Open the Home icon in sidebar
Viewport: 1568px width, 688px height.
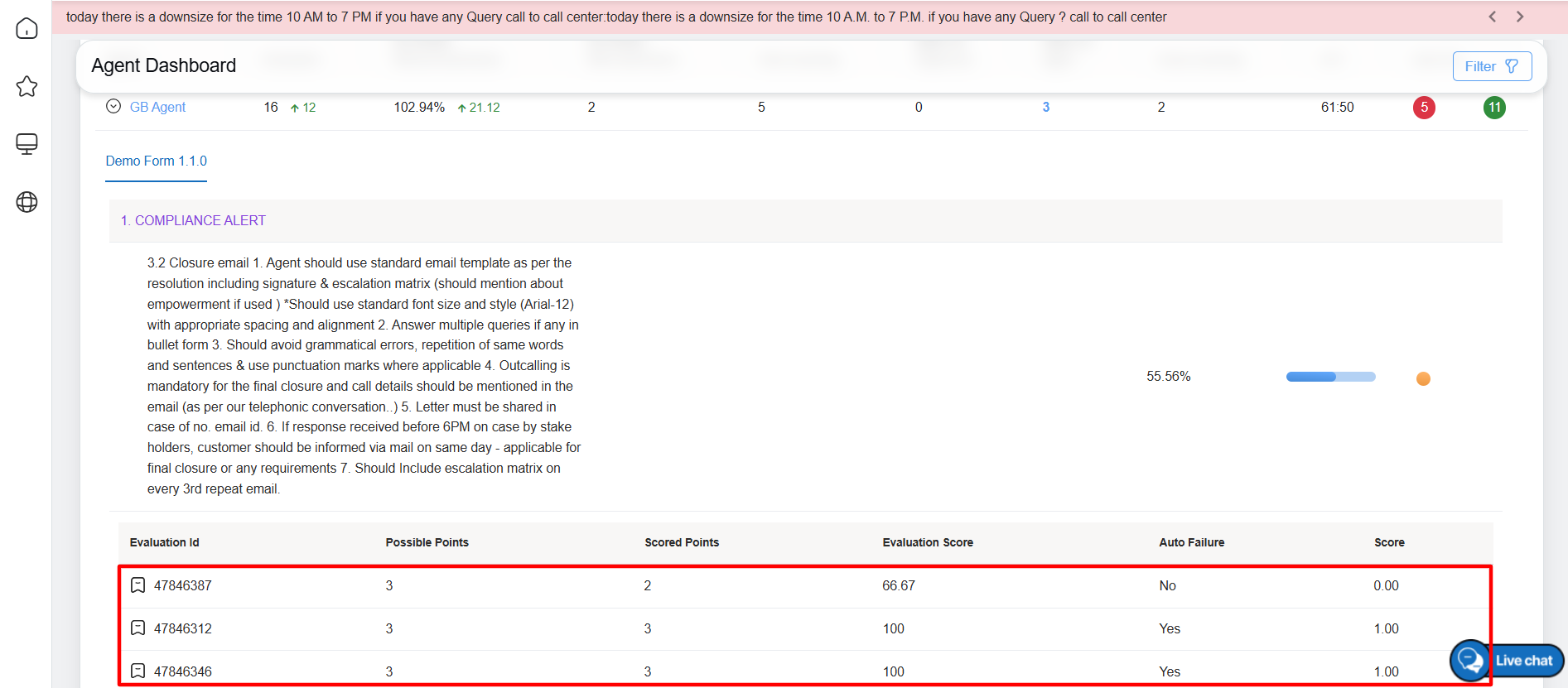(x=27, y=28)
